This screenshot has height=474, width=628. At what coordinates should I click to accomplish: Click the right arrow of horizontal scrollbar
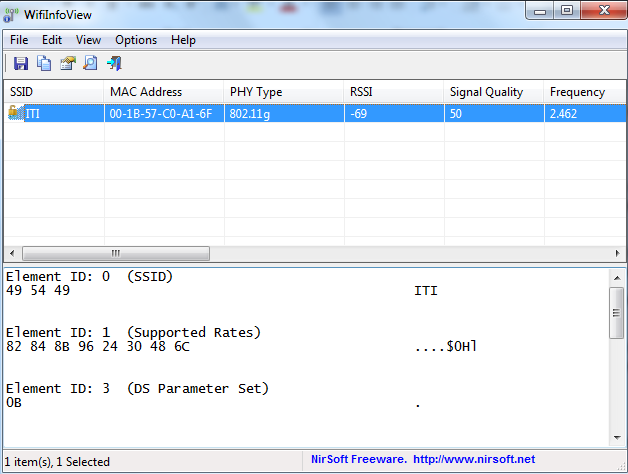(617, 253)
